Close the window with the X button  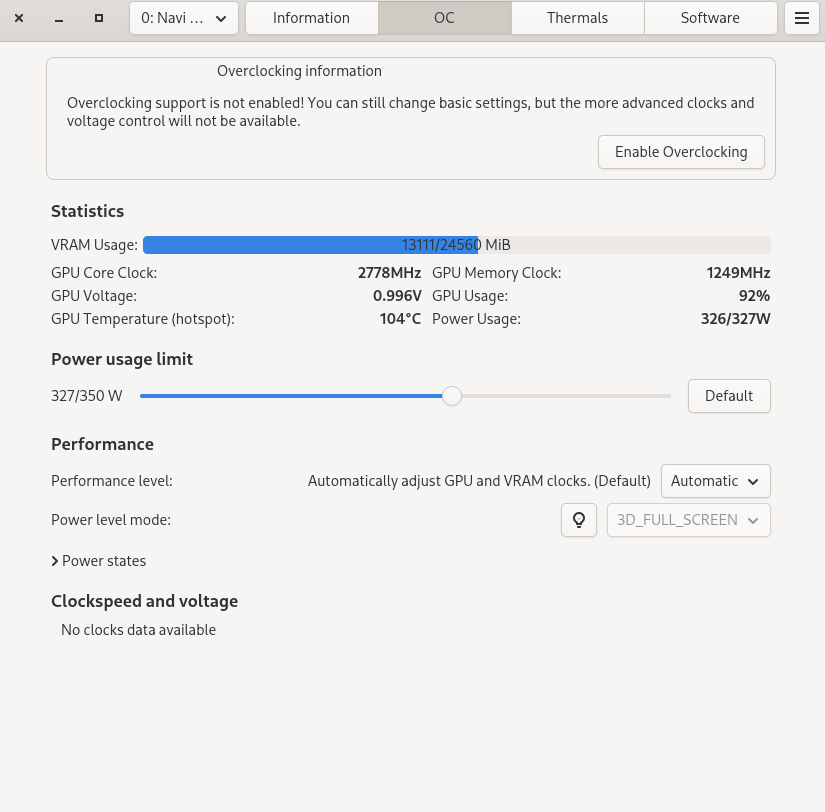coord(19,18)
